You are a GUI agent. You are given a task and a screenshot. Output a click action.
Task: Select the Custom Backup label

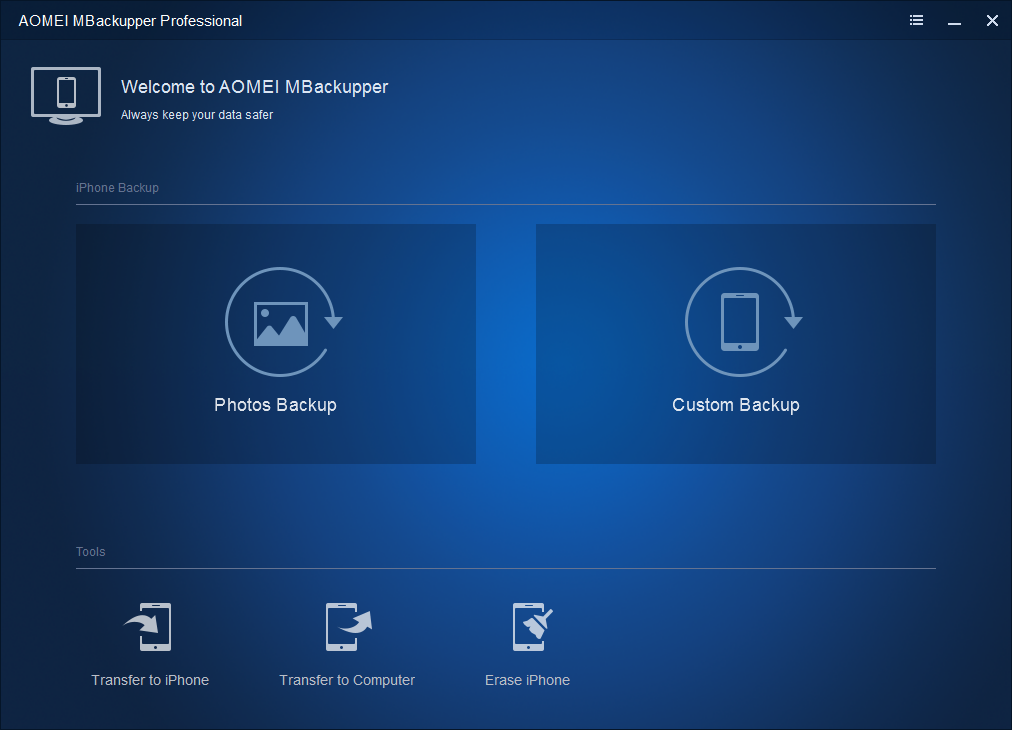click(x=736, y=405)
